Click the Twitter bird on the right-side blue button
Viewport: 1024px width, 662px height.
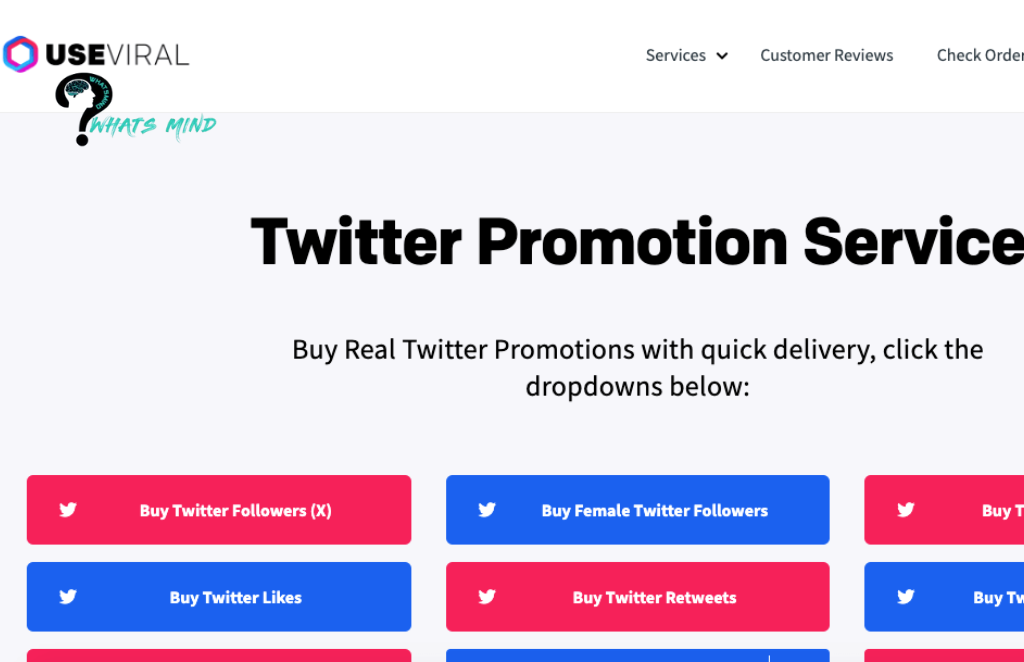coord(906,597)
